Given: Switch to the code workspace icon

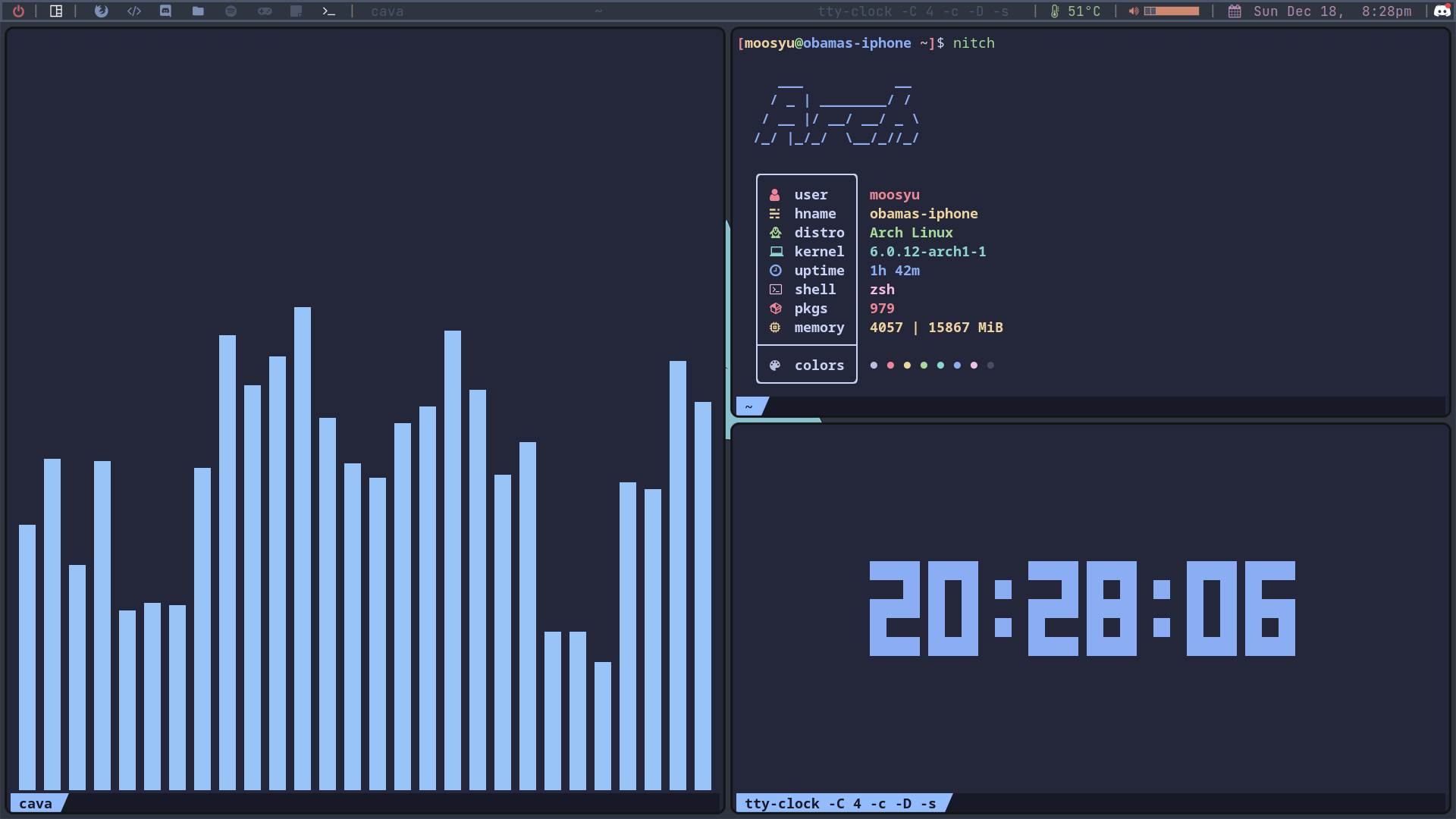Looking at the screenshot, I should coord(134,11).
